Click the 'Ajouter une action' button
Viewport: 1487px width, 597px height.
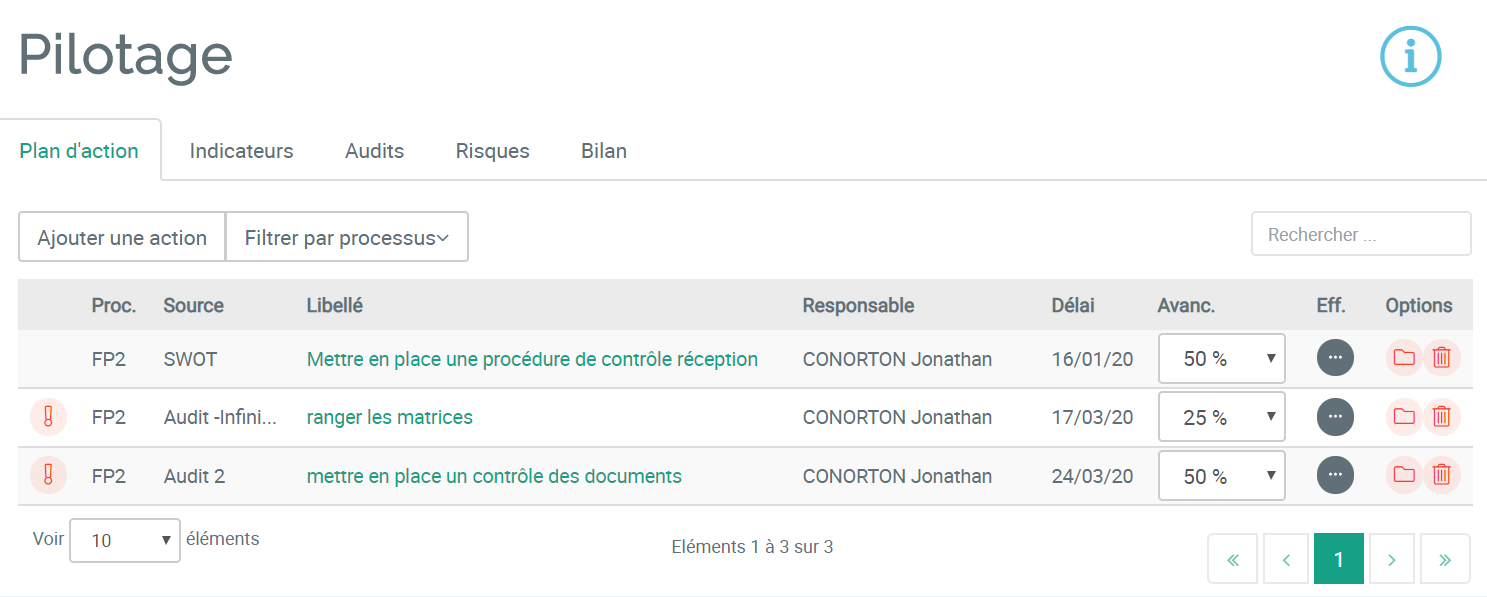pyautogui.click(x=122, y=237)
